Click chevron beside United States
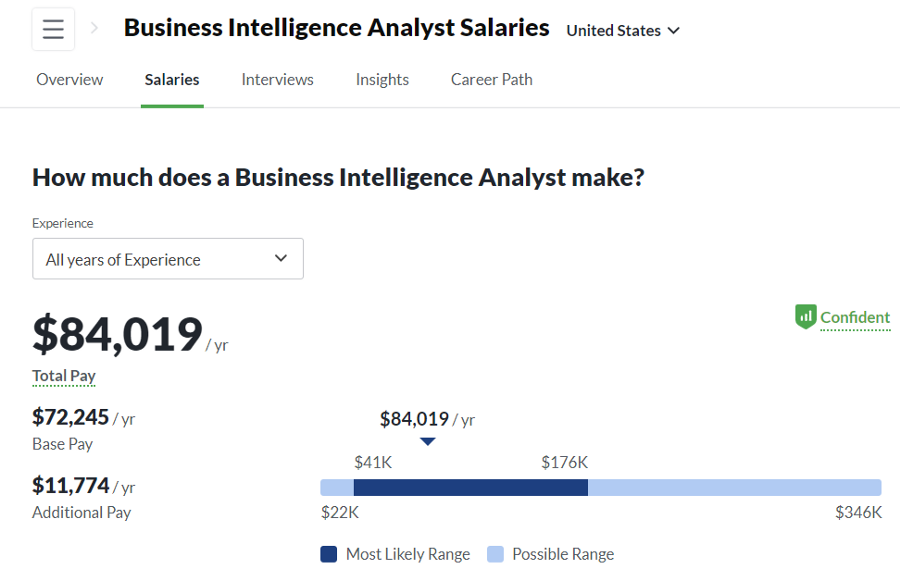Viewport: 900px width, 568px height. [x=674, y=30]
